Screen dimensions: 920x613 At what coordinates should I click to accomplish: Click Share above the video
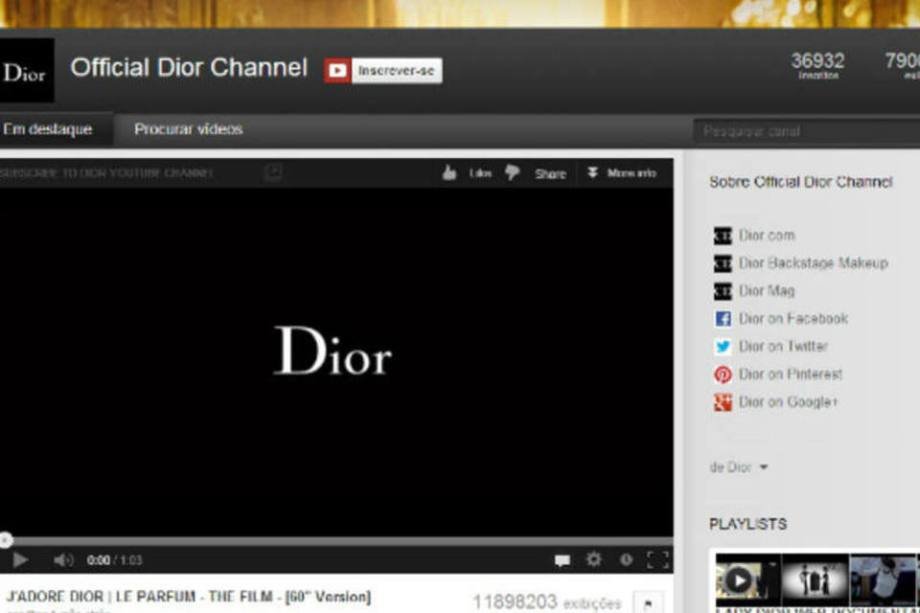(x=550, y=173)
